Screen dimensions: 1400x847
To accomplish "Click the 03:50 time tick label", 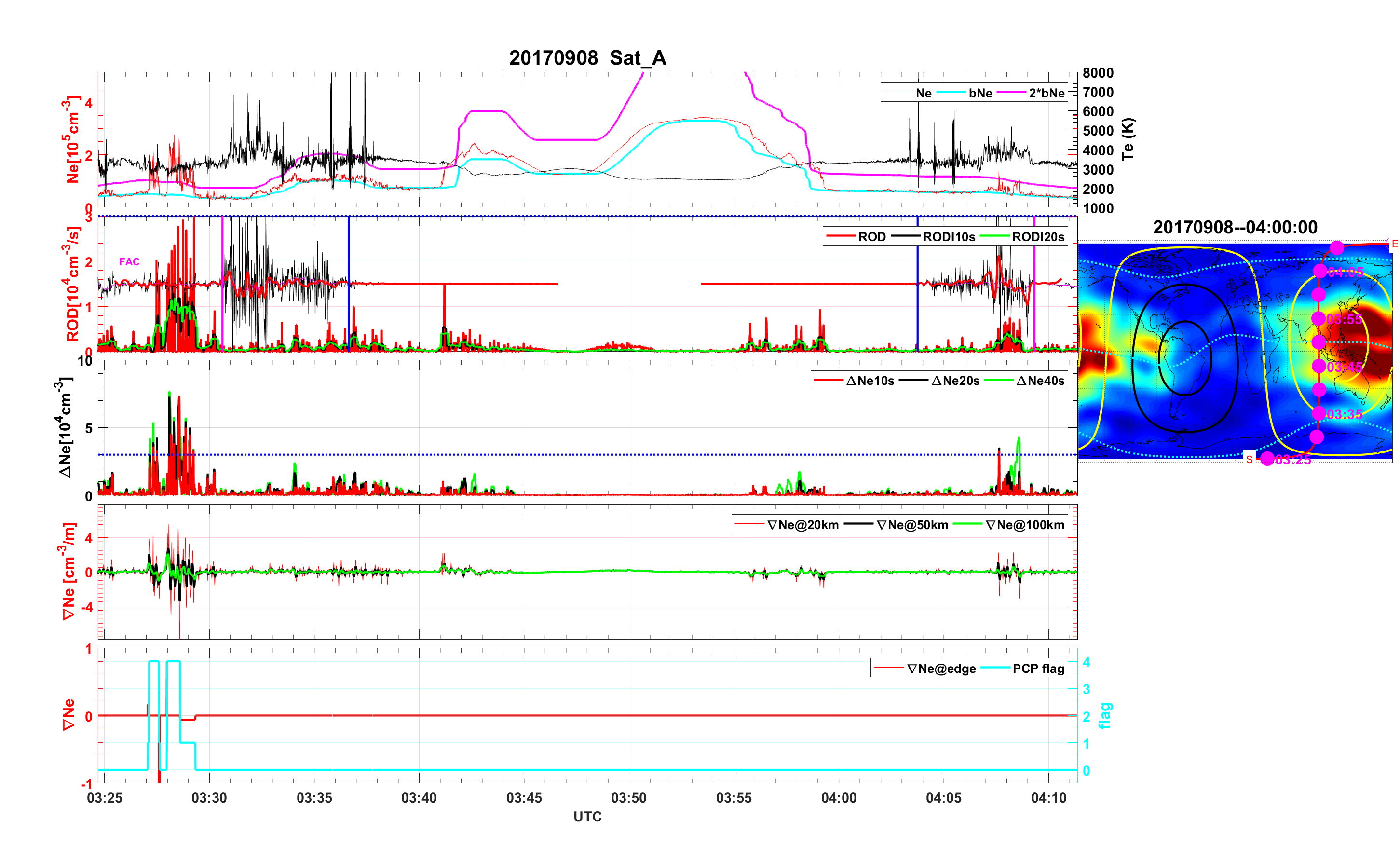I will pos(628,798).
